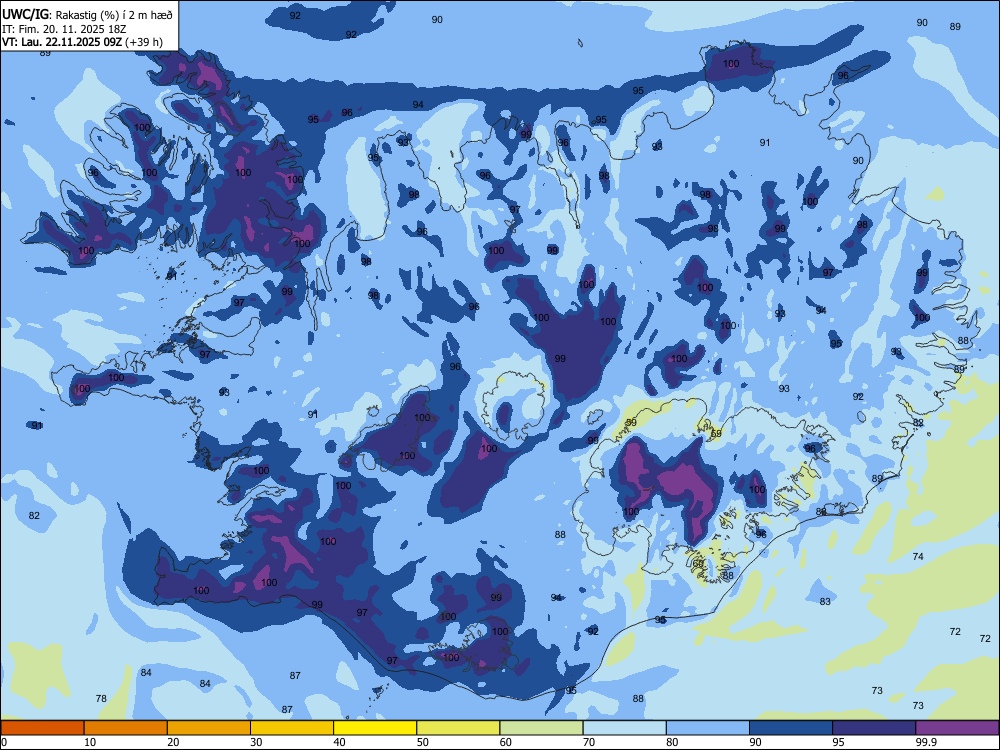Click the legend tick label '10'

pyautogui.click(x=90, y=742)
